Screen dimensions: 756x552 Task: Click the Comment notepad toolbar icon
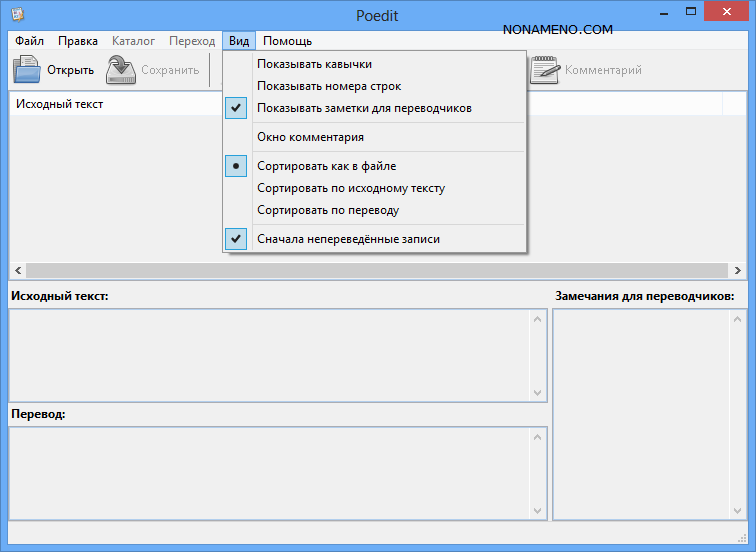(x=545, y=70)
